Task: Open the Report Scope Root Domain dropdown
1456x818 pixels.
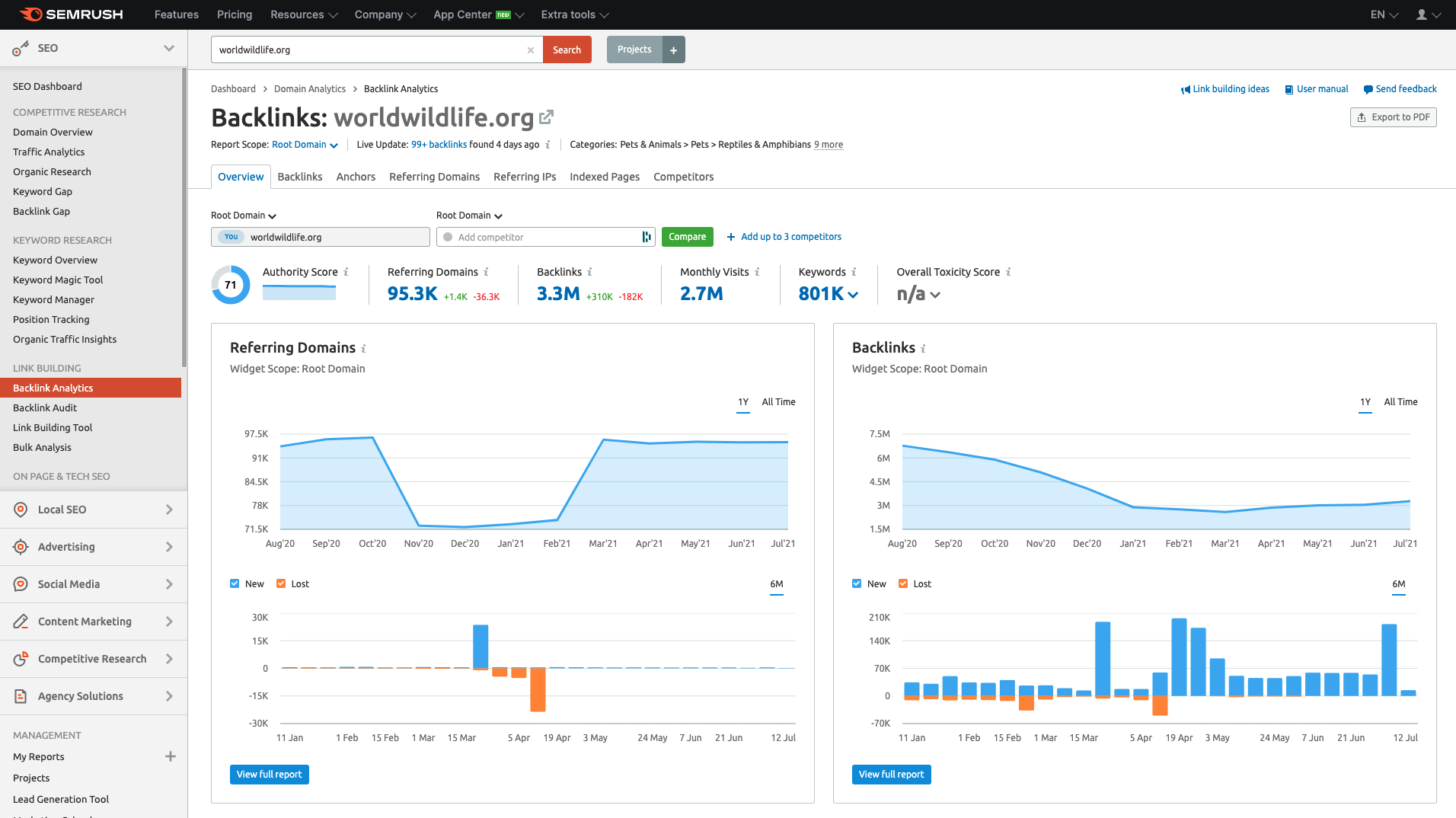Action: pyautogui.click(x=304, y=145)
